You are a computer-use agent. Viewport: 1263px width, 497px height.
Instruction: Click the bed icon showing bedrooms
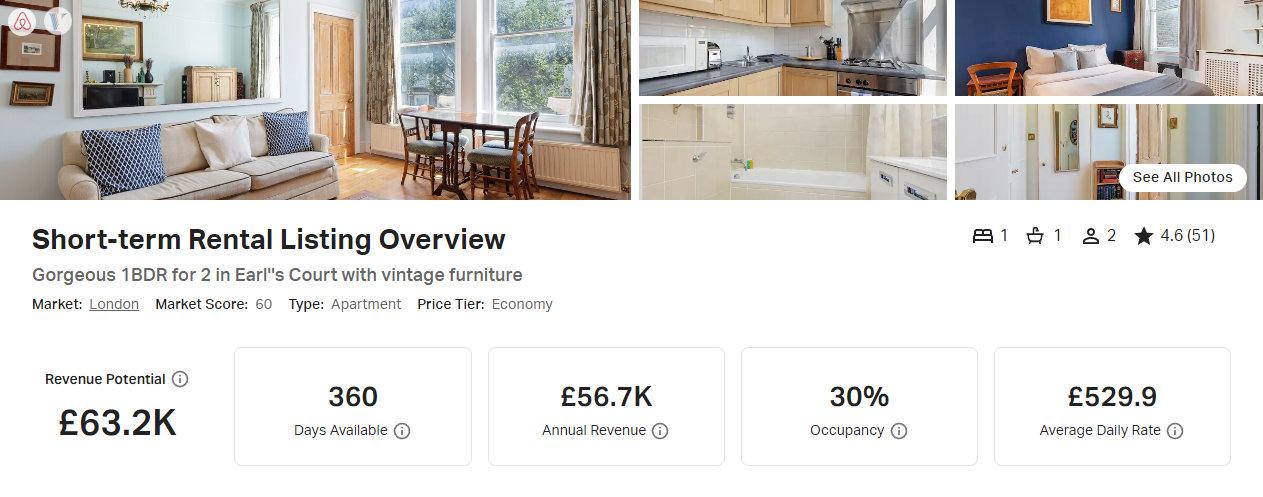point(983,236)
